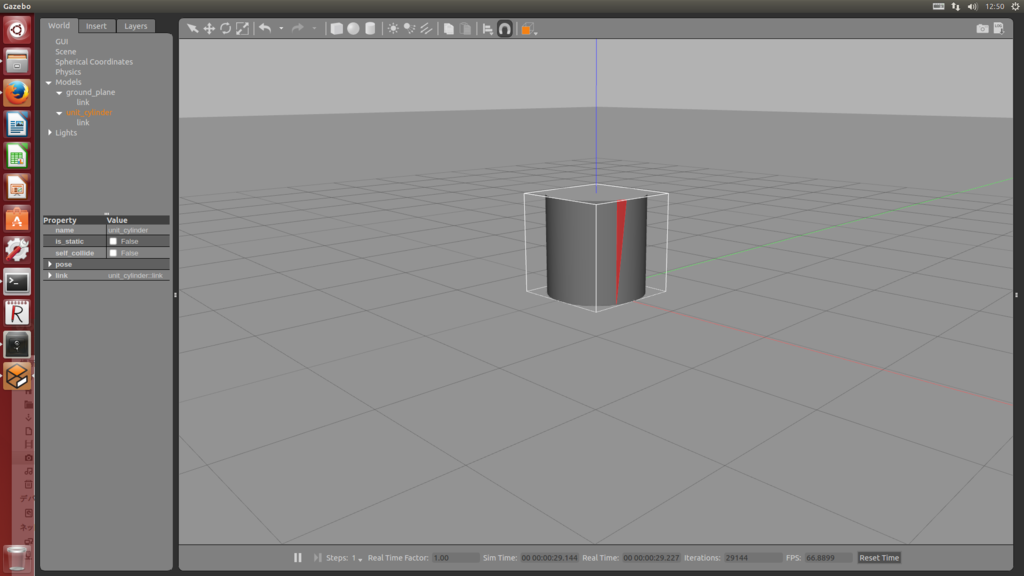Click the undo arrow icon
Image resolution: width=1024 pixels, height=576 pixels.
[265, 28]
